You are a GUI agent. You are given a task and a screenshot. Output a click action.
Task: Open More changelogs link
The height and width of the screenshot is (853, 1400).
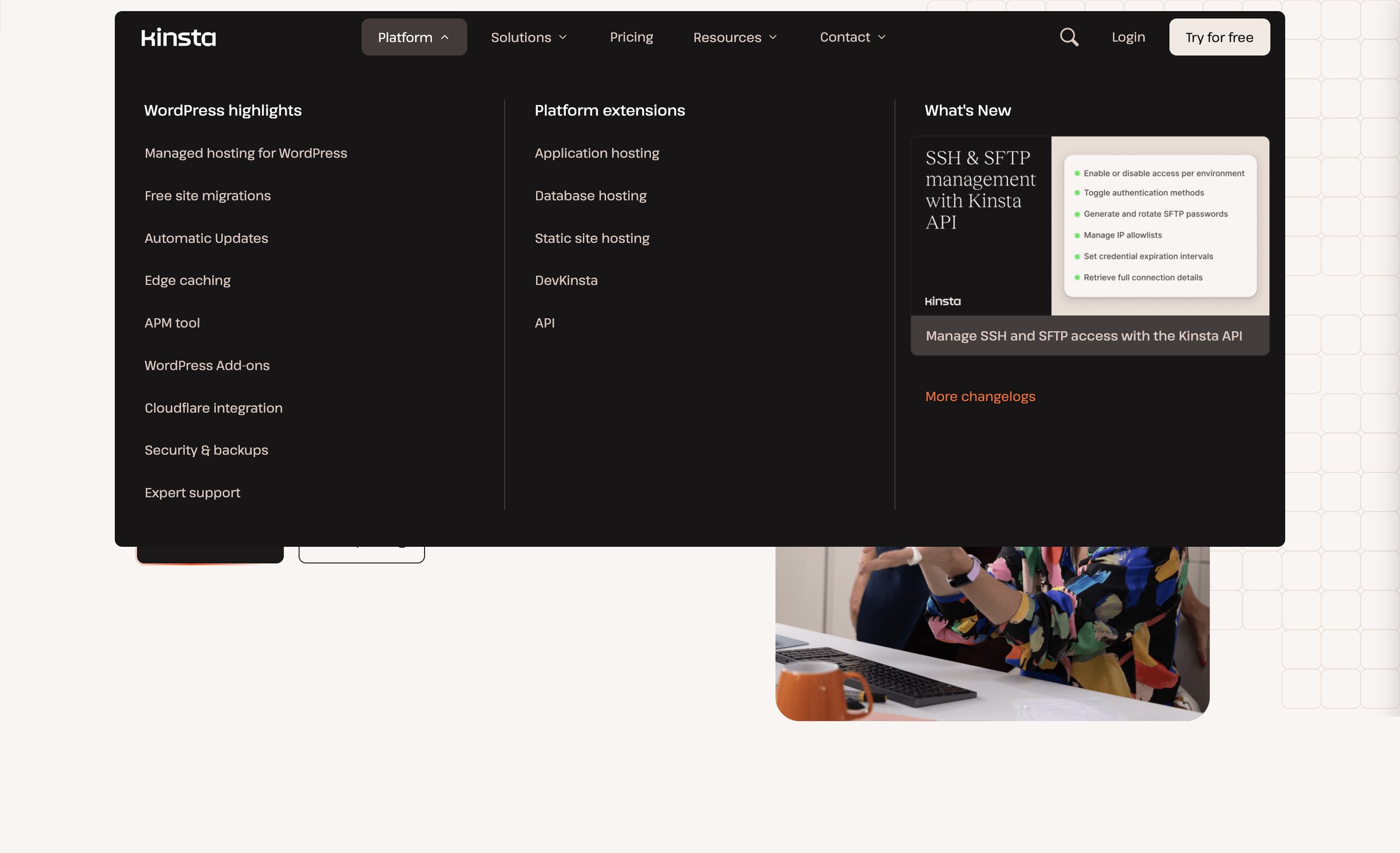click(980, 396)
